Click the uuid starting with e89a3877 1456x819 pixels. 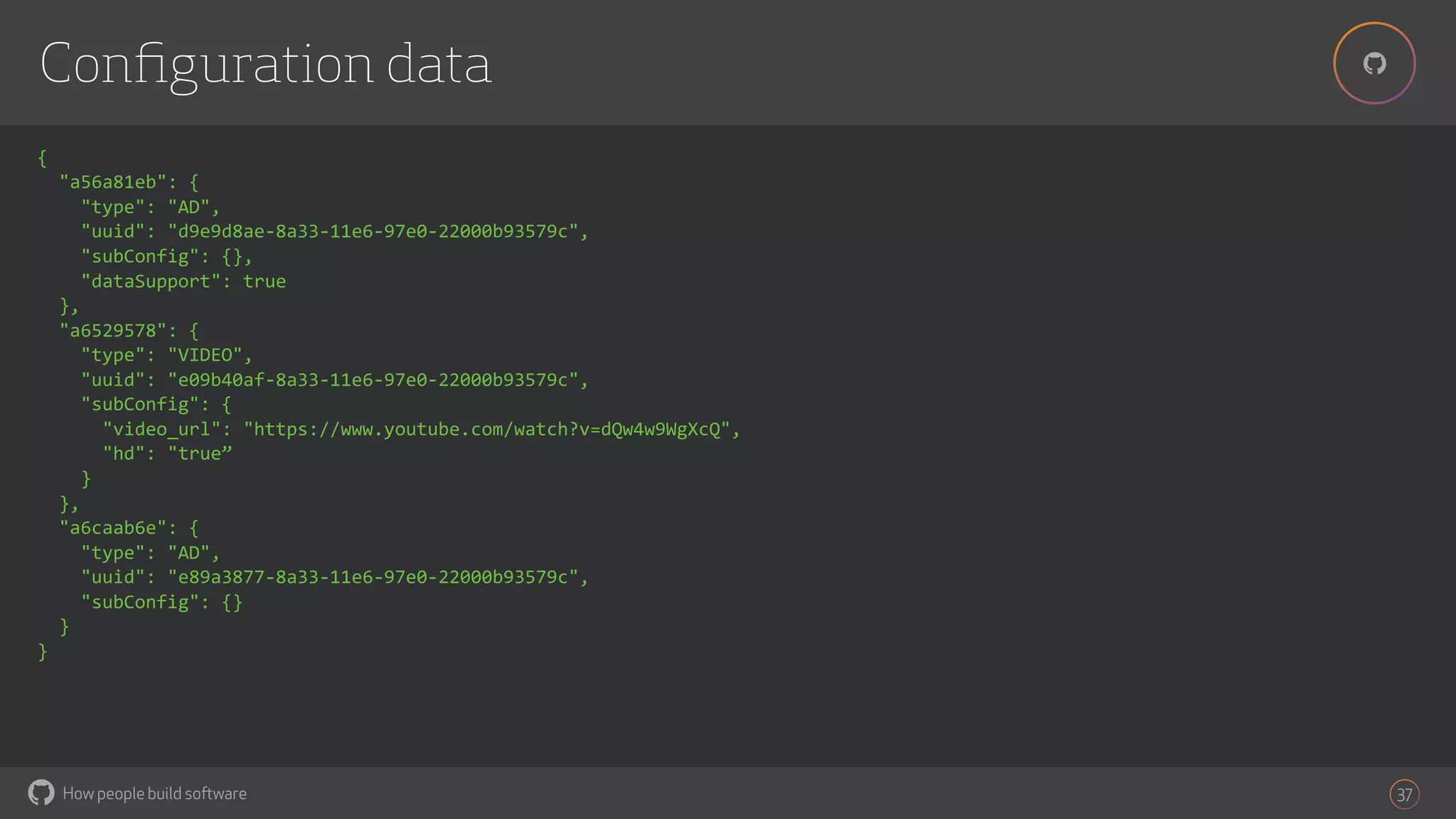[x=372, y=577]
